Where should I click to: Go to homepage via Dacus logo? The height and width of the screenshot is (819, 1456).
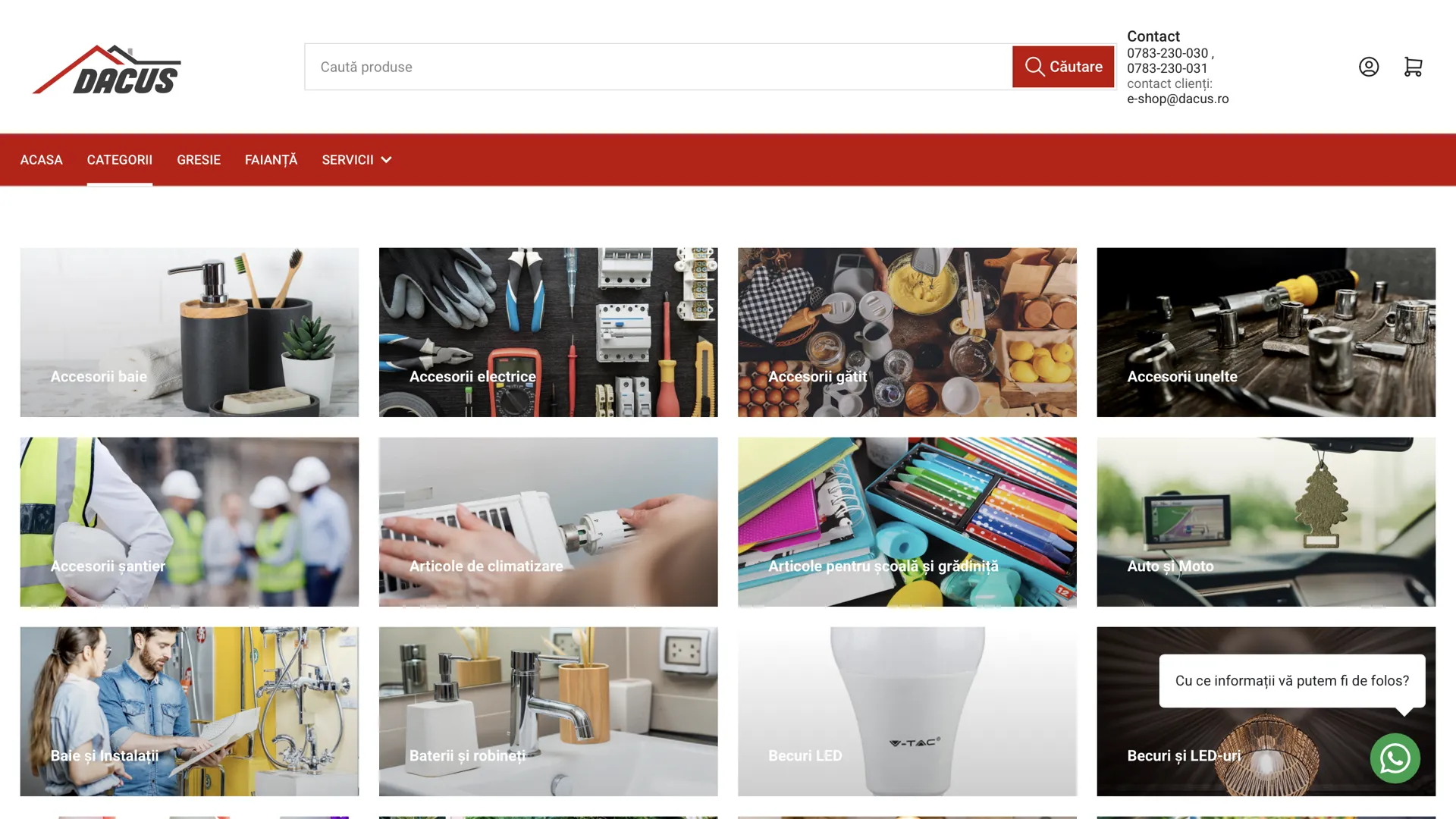[x=107, y=69]
